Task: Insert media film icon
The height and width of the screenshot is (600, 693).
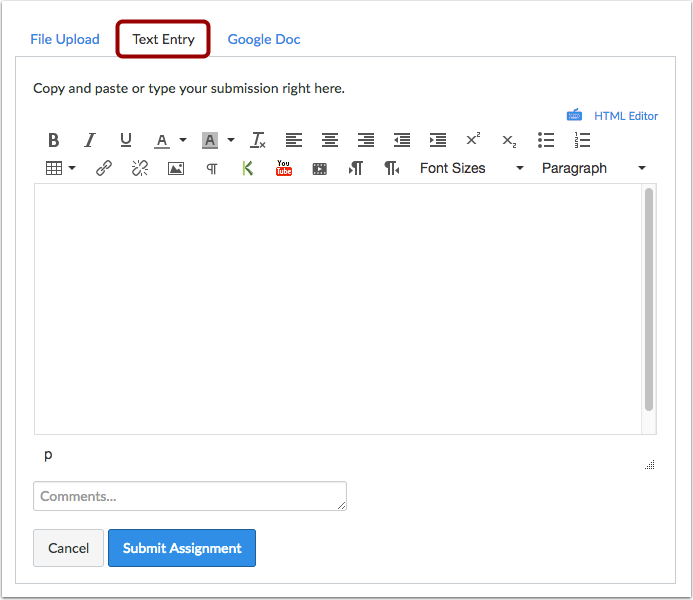Action: point(320,169)
